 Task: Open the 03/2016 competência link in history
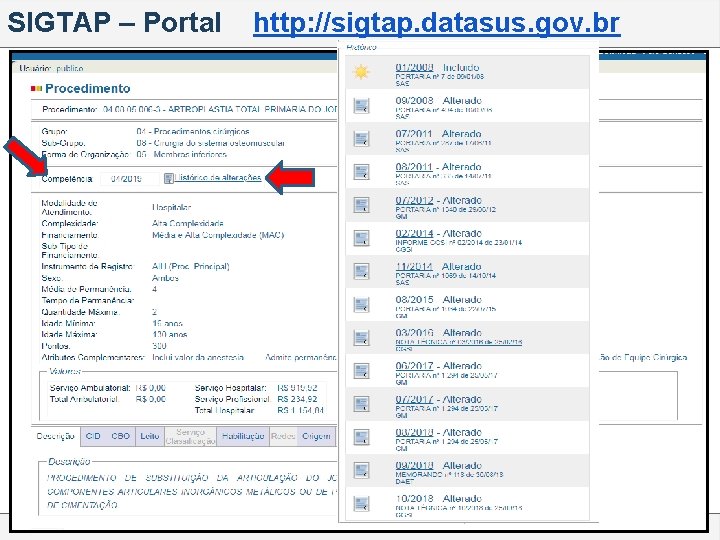coord(414,332)
